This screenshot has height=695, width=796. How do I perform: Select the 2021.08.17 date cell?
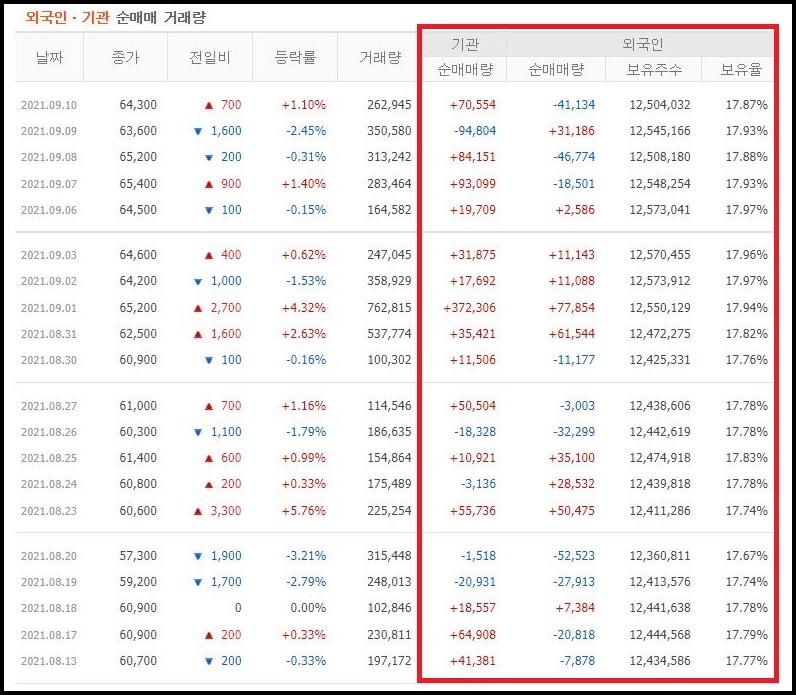click(x=49, y=635)
